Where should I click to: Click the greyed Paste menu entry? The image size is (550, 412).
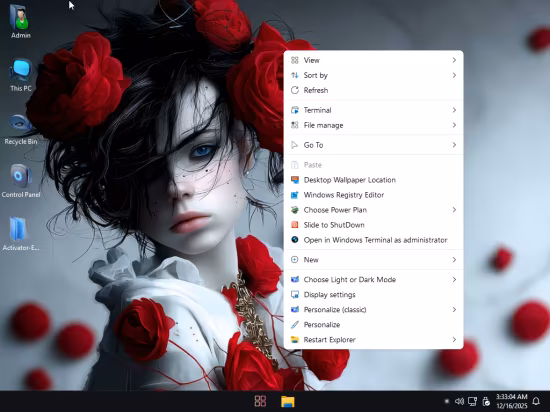(x=373, y=165)
